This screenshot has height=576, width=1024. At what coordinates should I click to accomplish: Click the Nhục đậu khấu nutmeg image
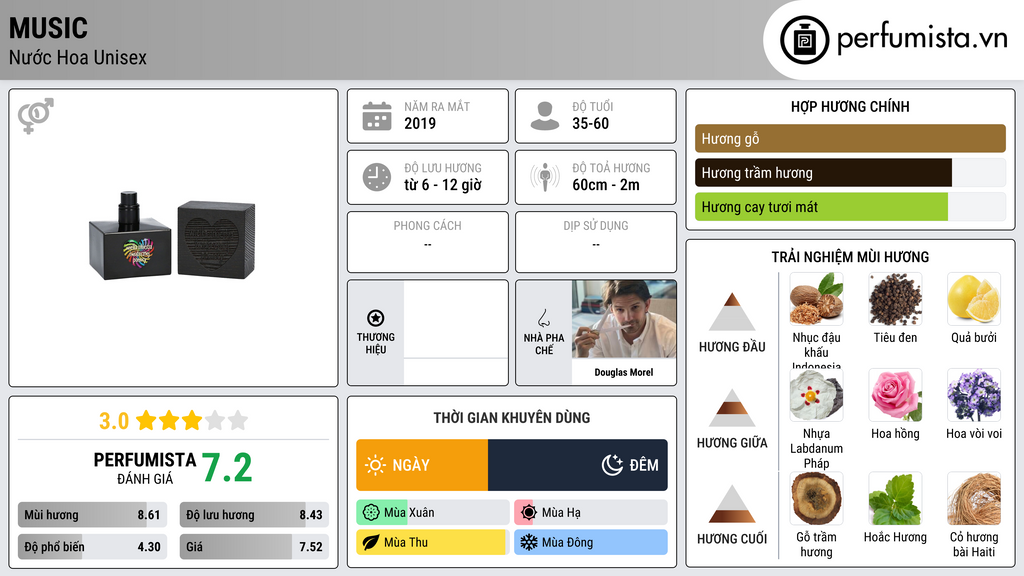tap(816, 299)
